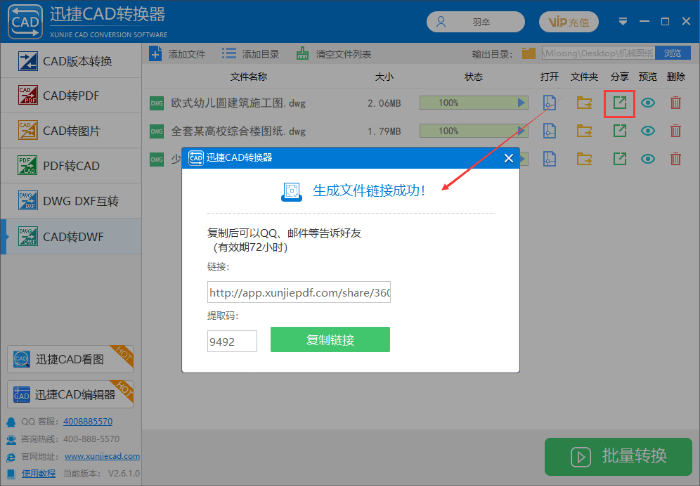Click the 1.79MB size cell

coord(384,131)
